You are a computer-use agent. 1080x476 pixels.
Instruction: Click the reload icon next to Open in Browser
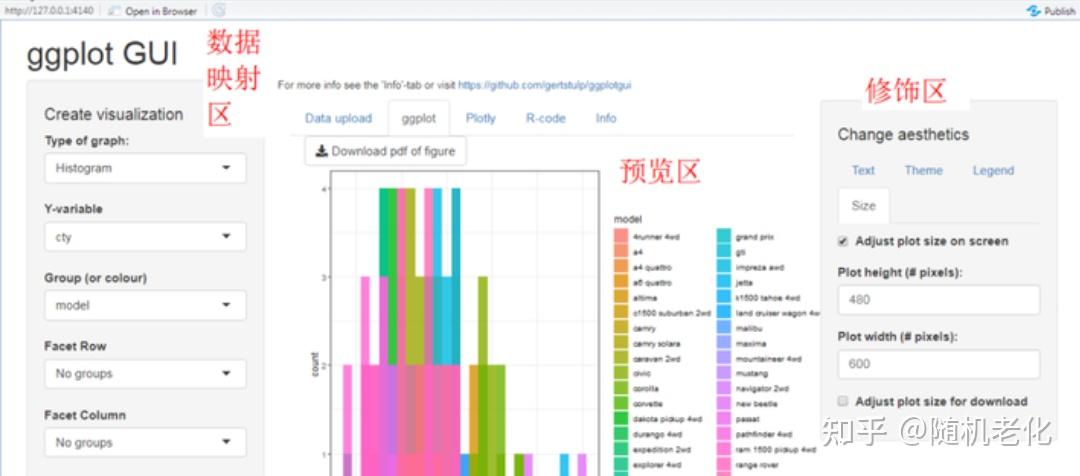coord(219,10)
